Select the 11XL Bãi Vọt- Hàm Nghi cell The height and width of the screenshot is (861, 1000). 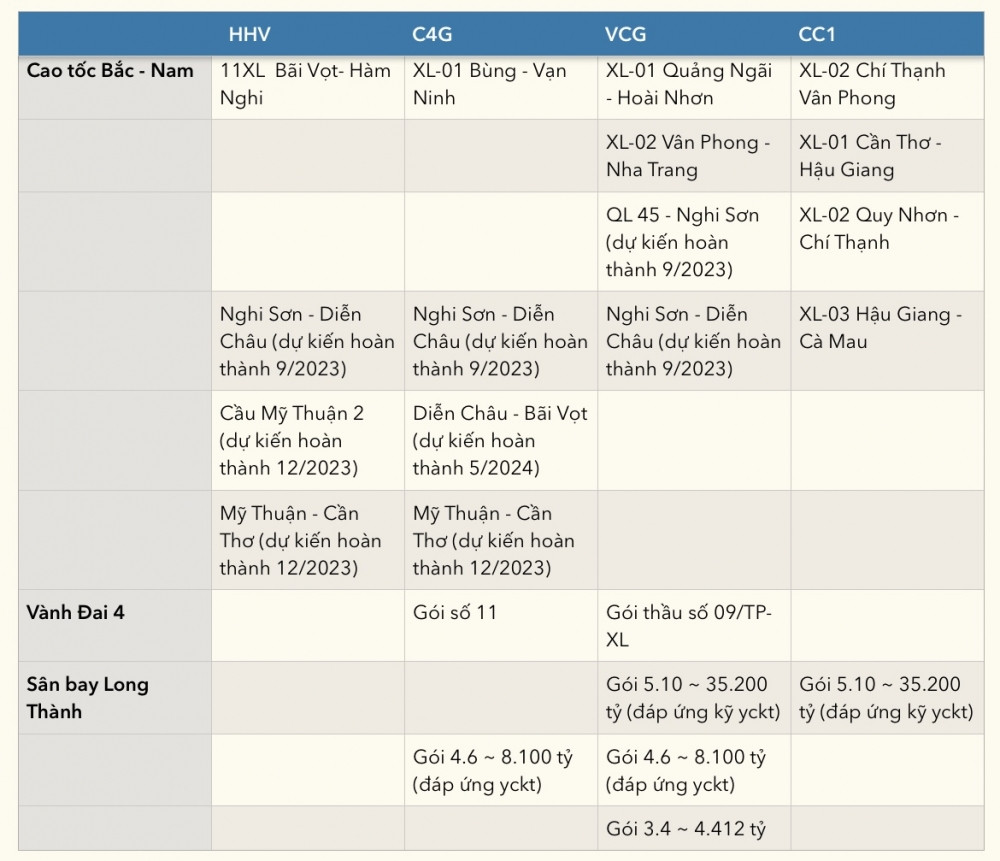tap(305, 85)
